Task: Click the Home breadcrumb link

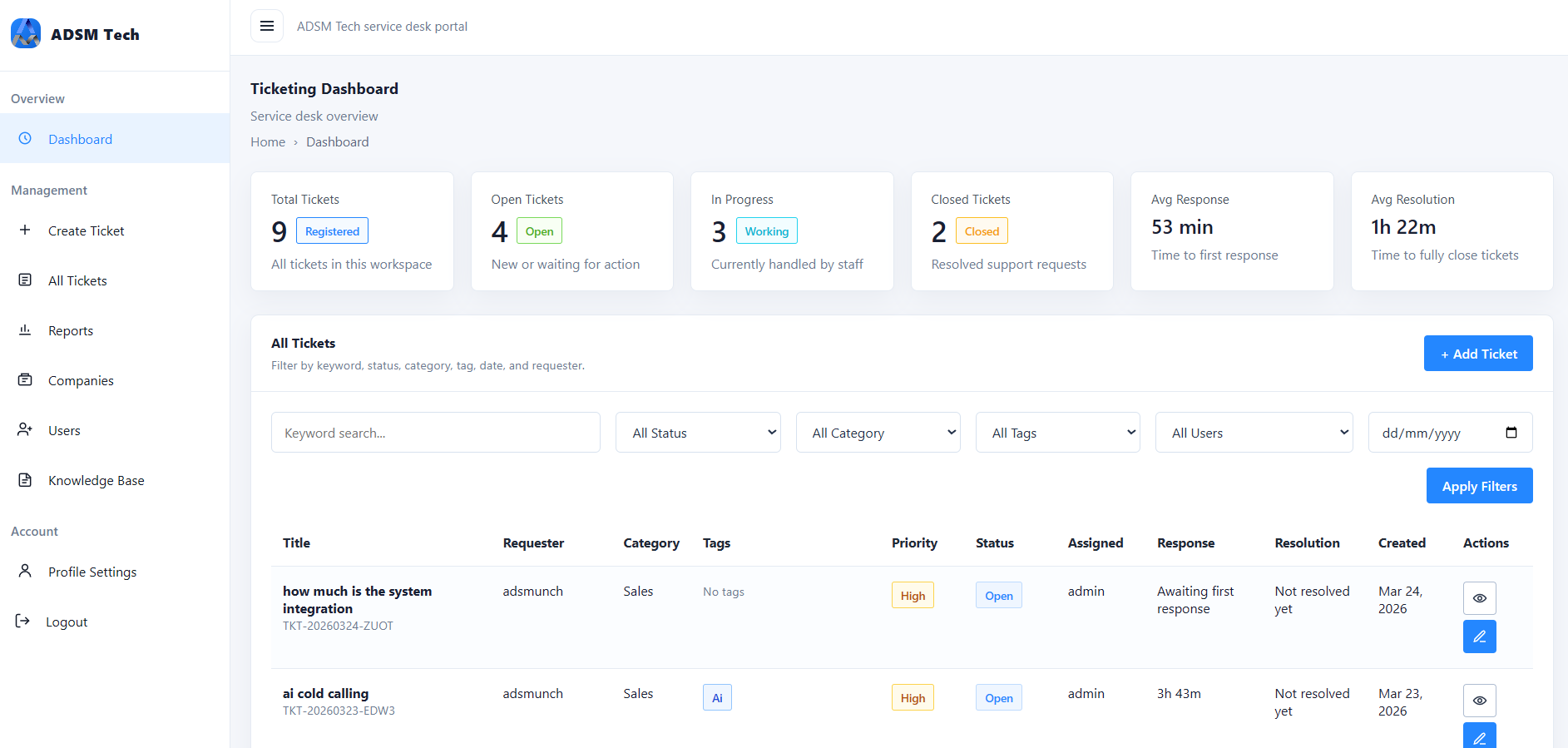Action: (x=268, y=142)
